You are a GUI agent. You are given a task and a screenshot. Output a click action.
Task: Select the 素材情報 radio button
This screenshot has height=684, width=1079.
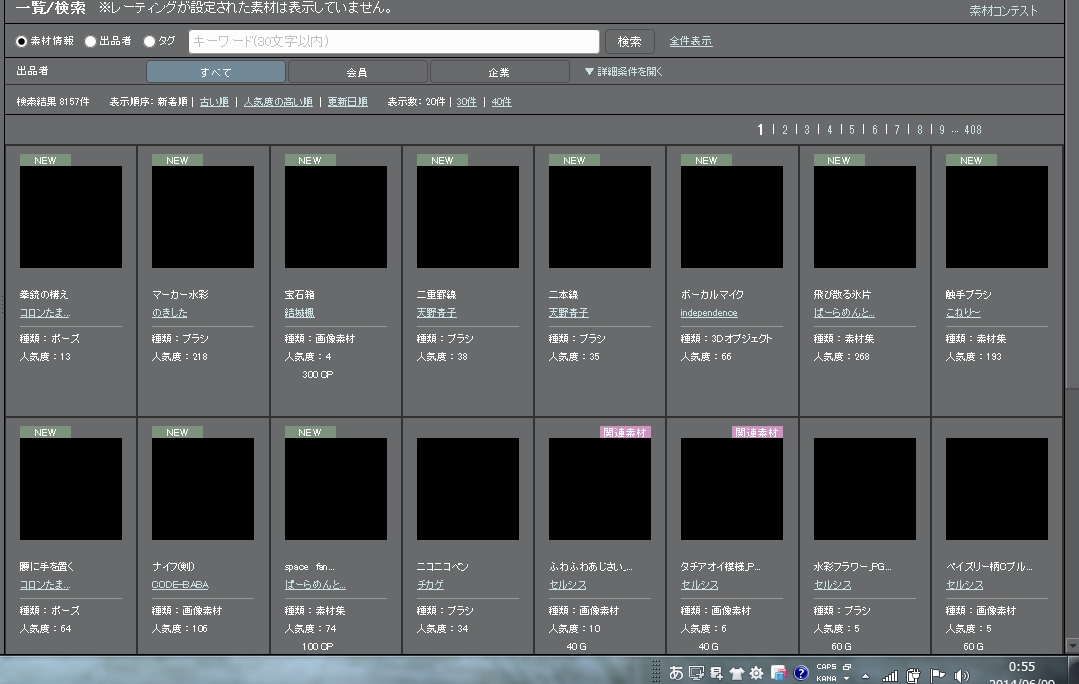[22, 41]
